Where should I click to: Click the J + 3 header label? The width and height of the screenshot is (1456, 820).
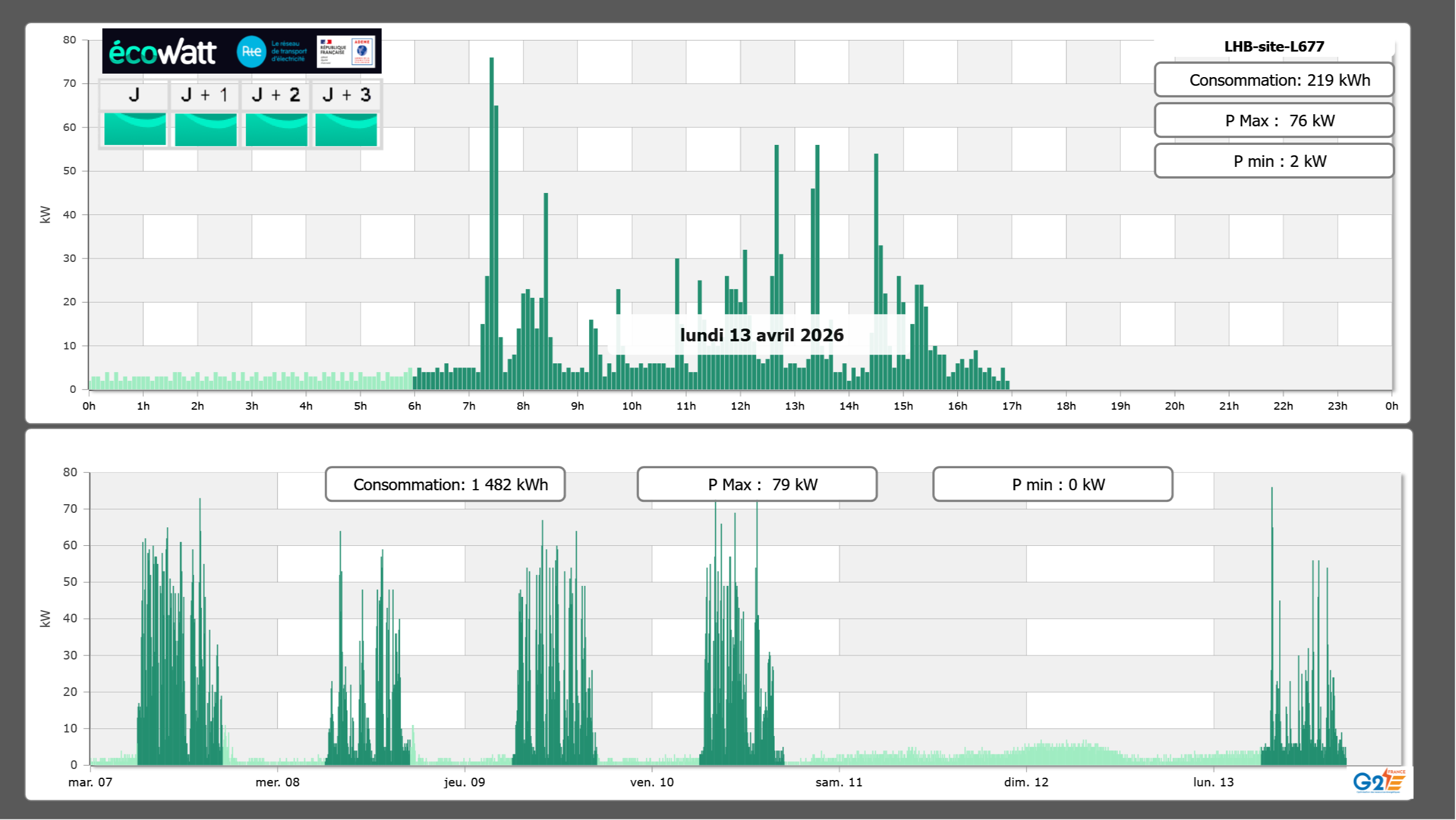pos(346,95)
